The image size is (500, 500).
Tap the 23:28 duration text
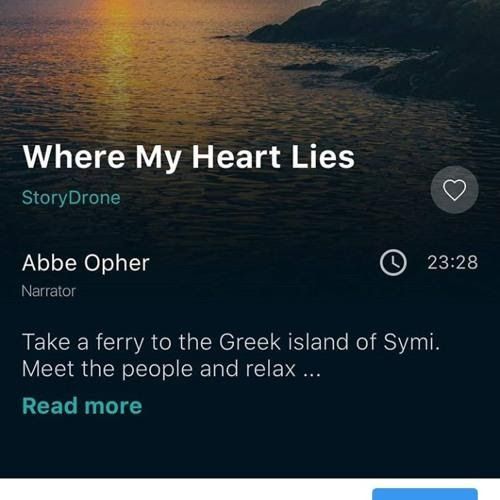tap(452, 262)
